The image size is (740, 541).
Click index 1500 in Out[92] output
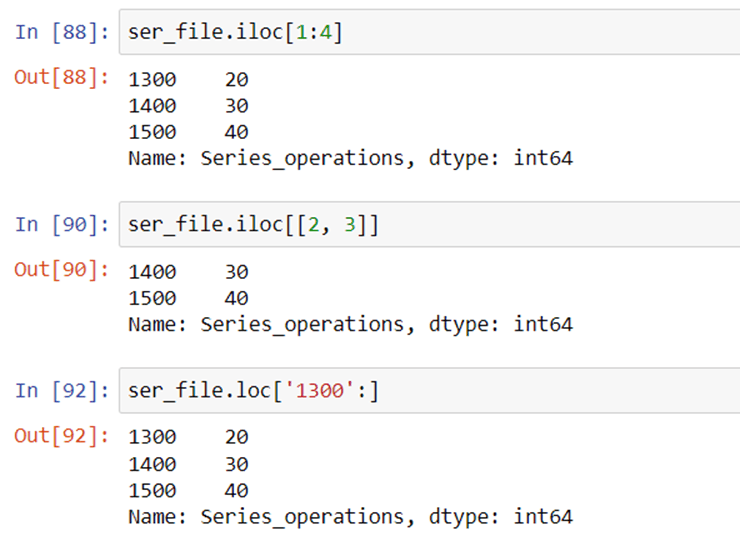click(x=152, y=490)
